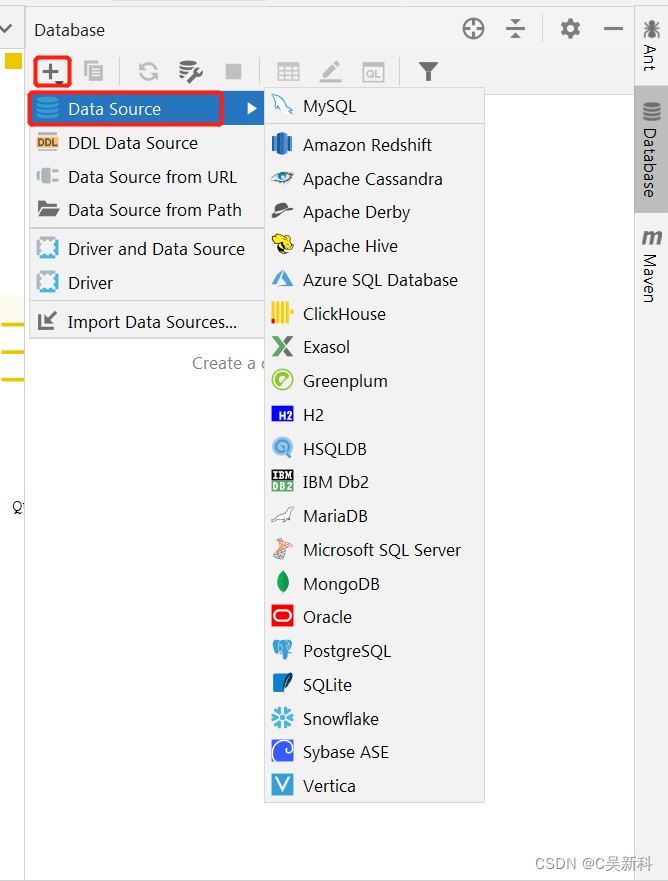Click the Edit Source pencil icon
The height and width of the screenshot is (881, 668).
coord(330,72)
